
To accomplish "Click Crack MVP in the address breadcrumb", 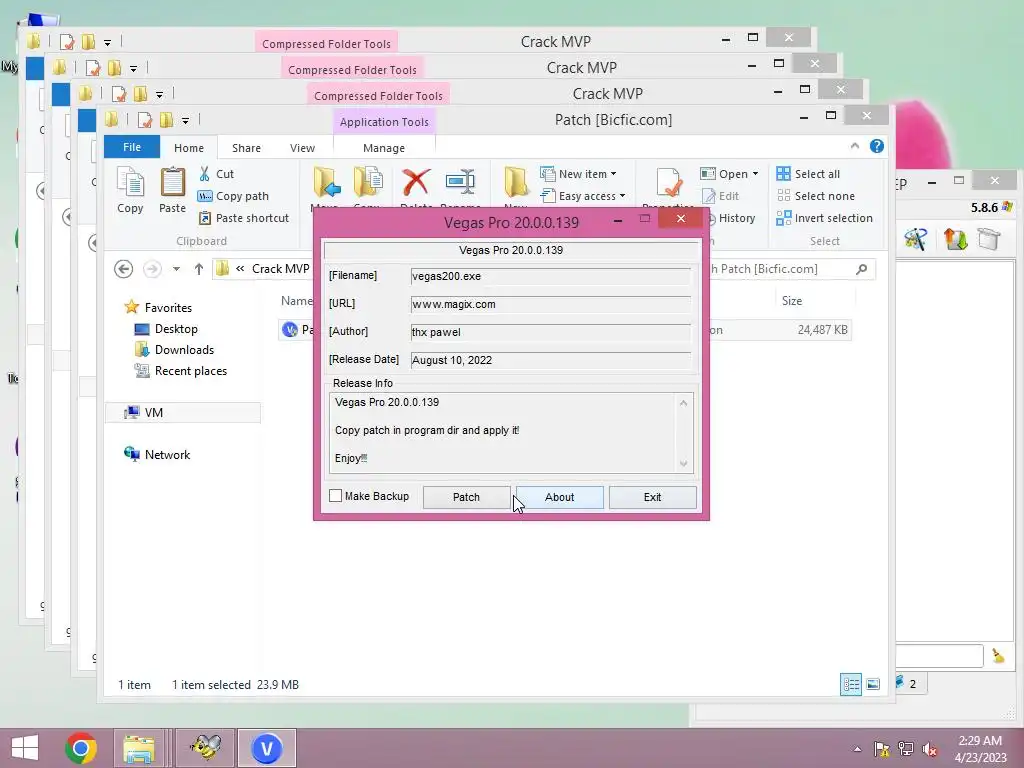I will 281,268.
